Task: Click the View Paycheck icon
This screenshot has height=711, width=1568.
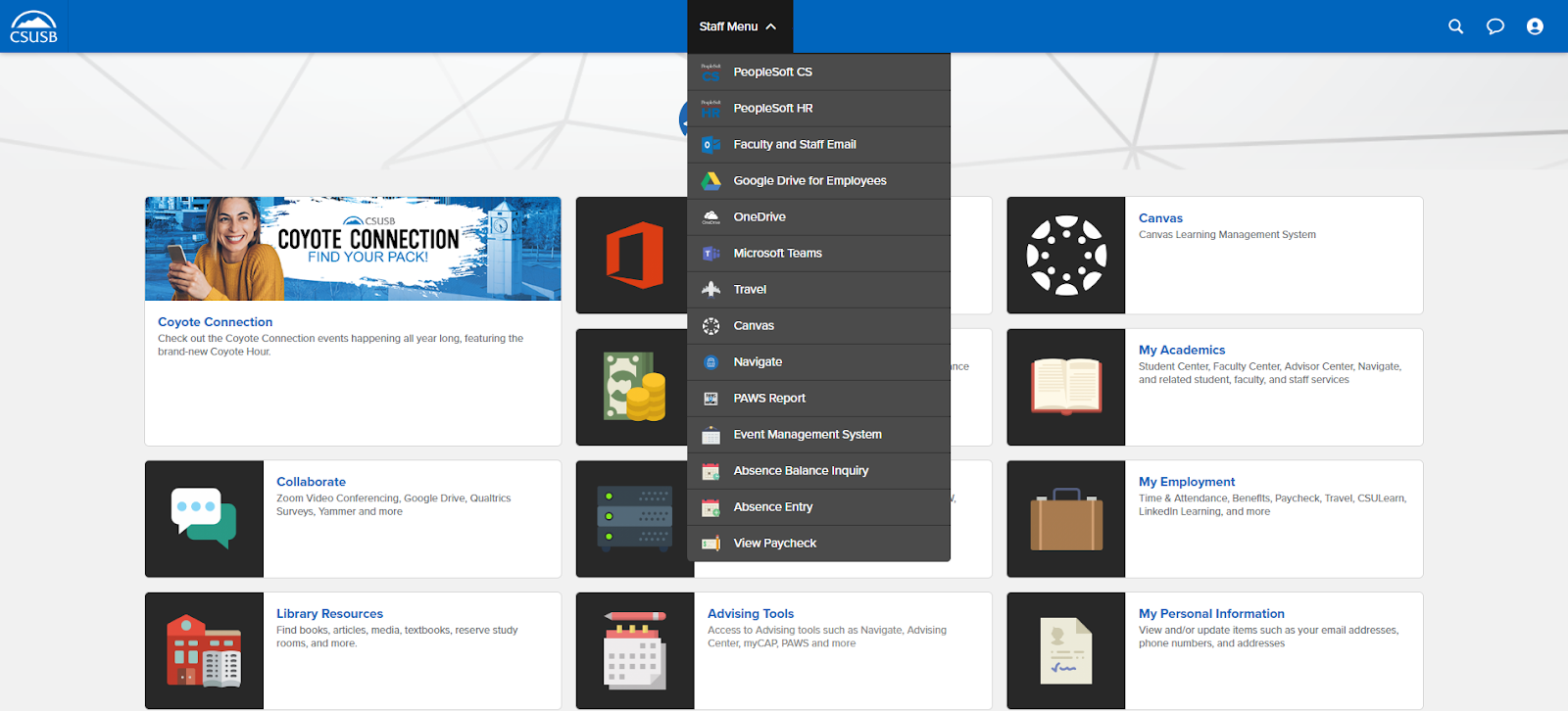Action: pos(711,544)
